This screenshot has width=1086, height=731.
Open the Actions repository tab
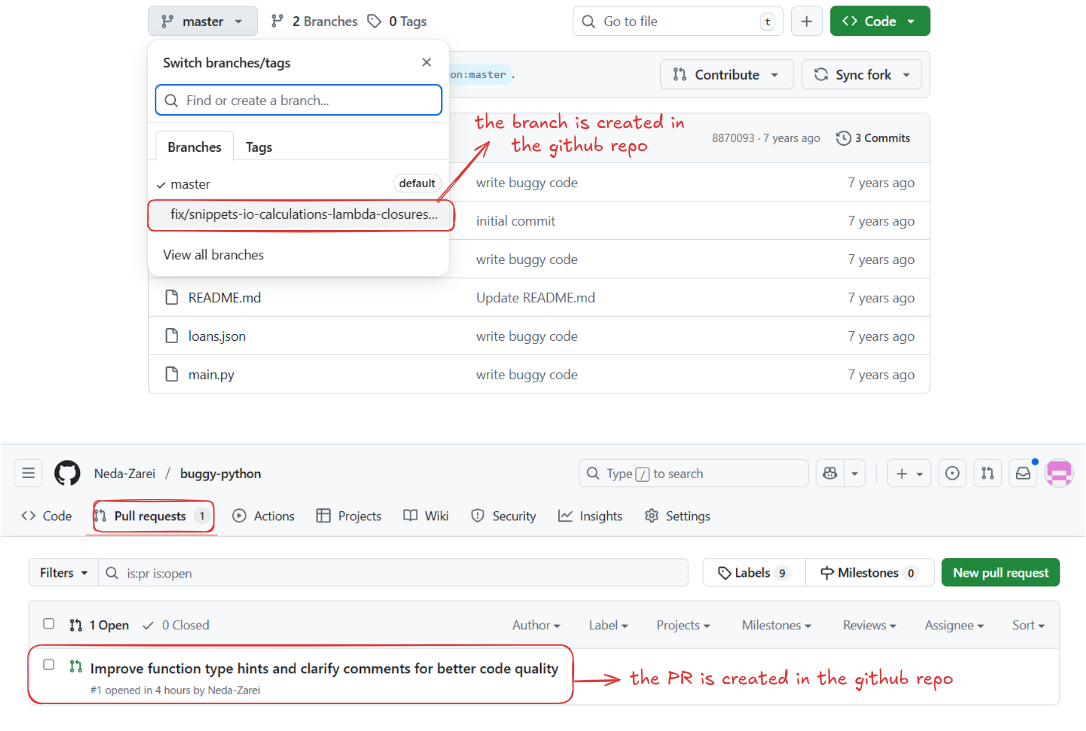[x=264, y=516]
